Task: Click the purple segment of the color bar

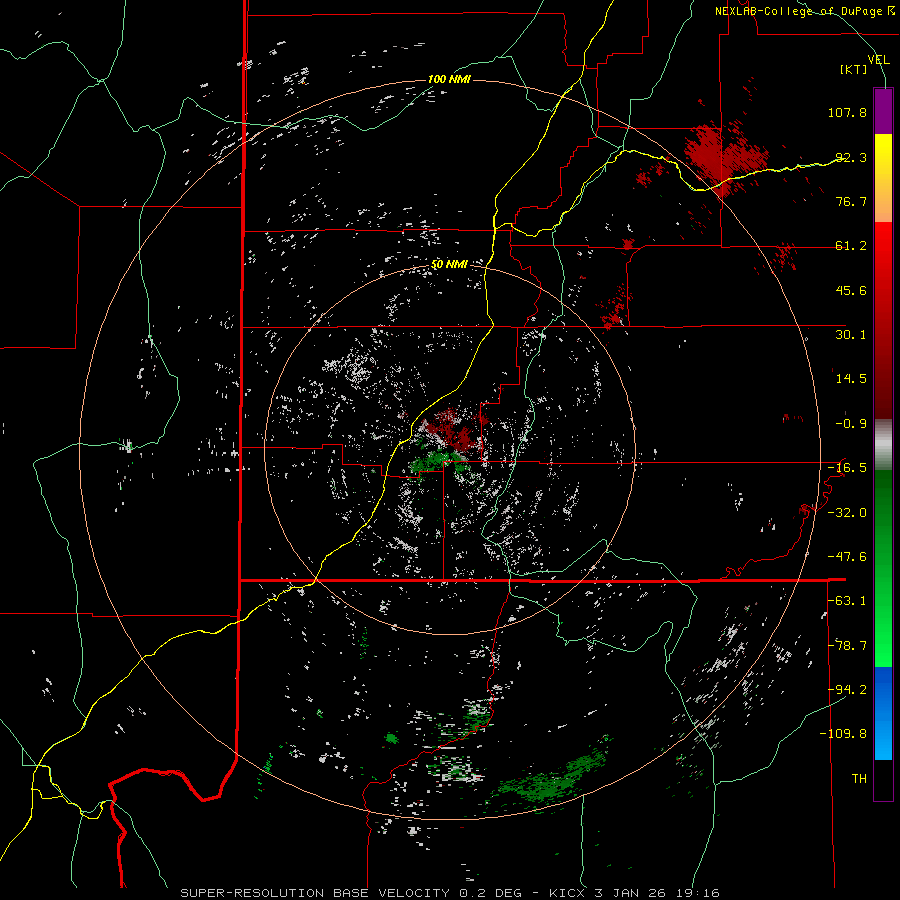Action: coord(883,111)
